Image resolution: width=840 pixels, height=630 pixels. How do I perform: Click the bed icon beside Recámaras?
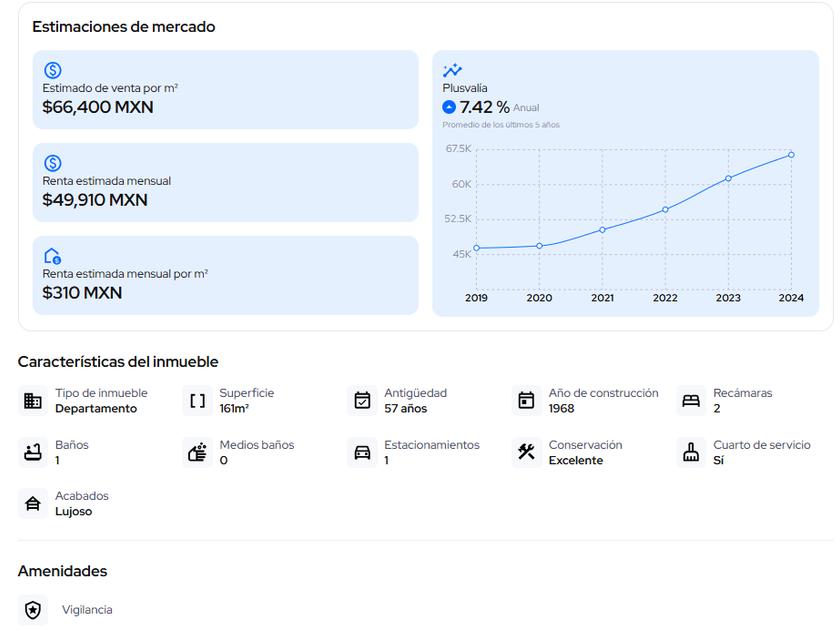click(691, 401)
